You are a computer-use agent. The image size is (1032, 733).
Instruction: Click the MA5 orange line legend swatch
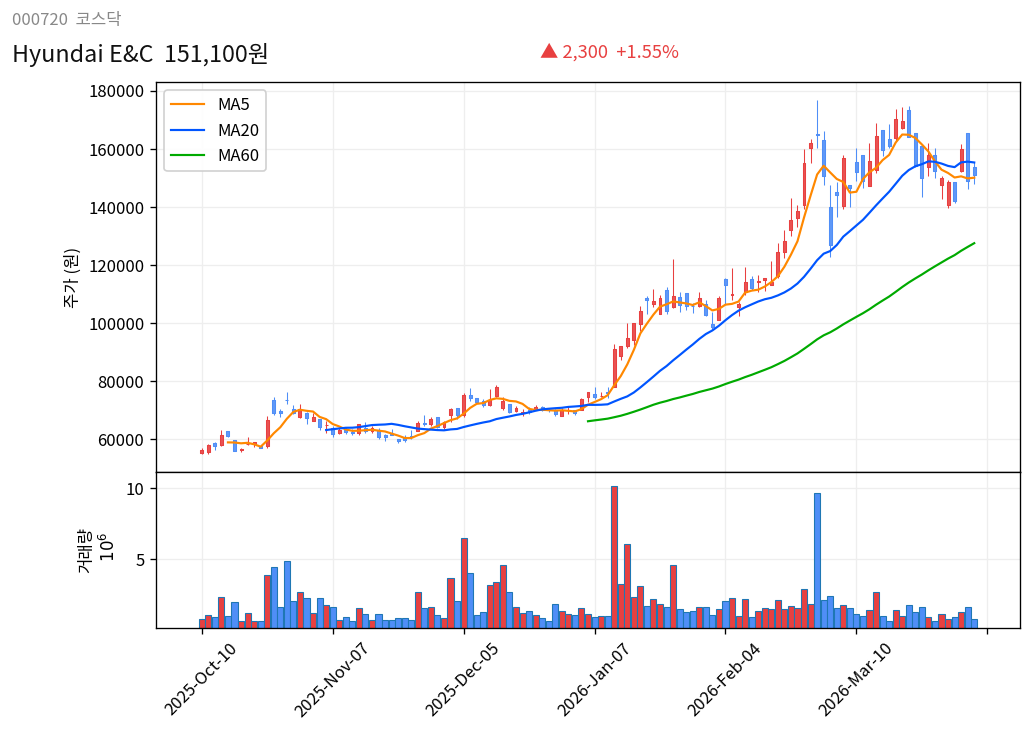(187, 105)
